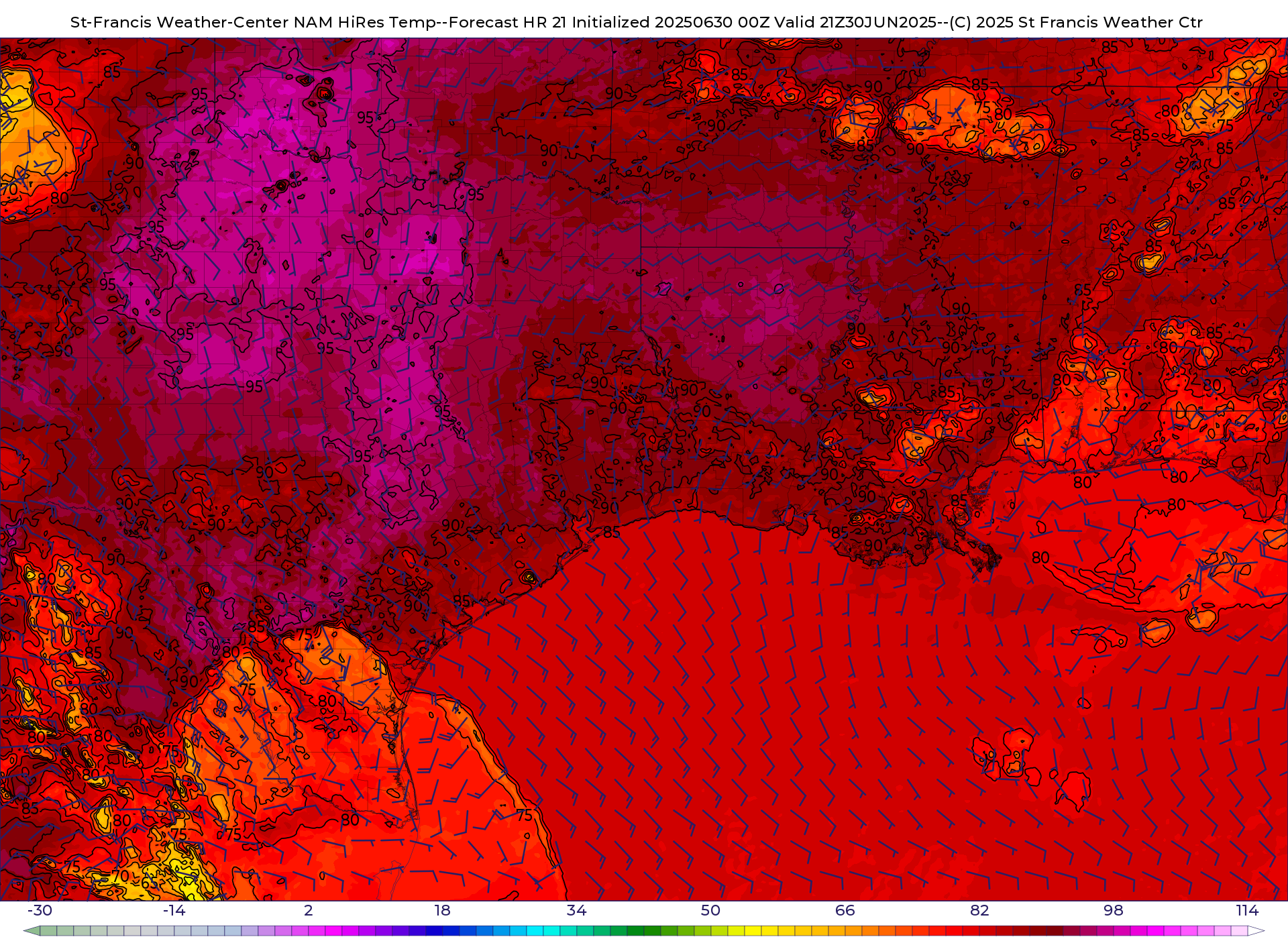The image size is (1288, 939).
Task: Click the -30 colorbar tick label
Action: pos(40,910)
